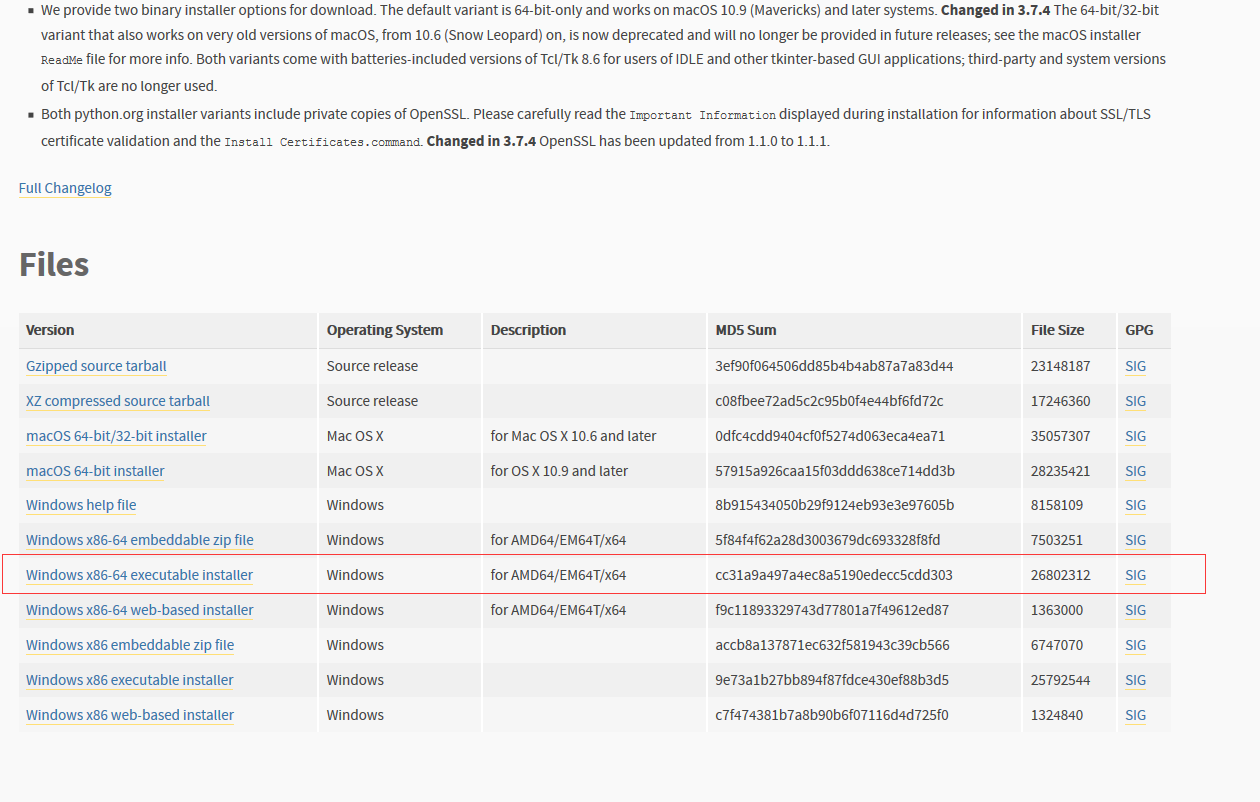Screen dimensions: 1260x802
Task: Open the SIG for the XZ source tarball
Action: click(1135, 401)
